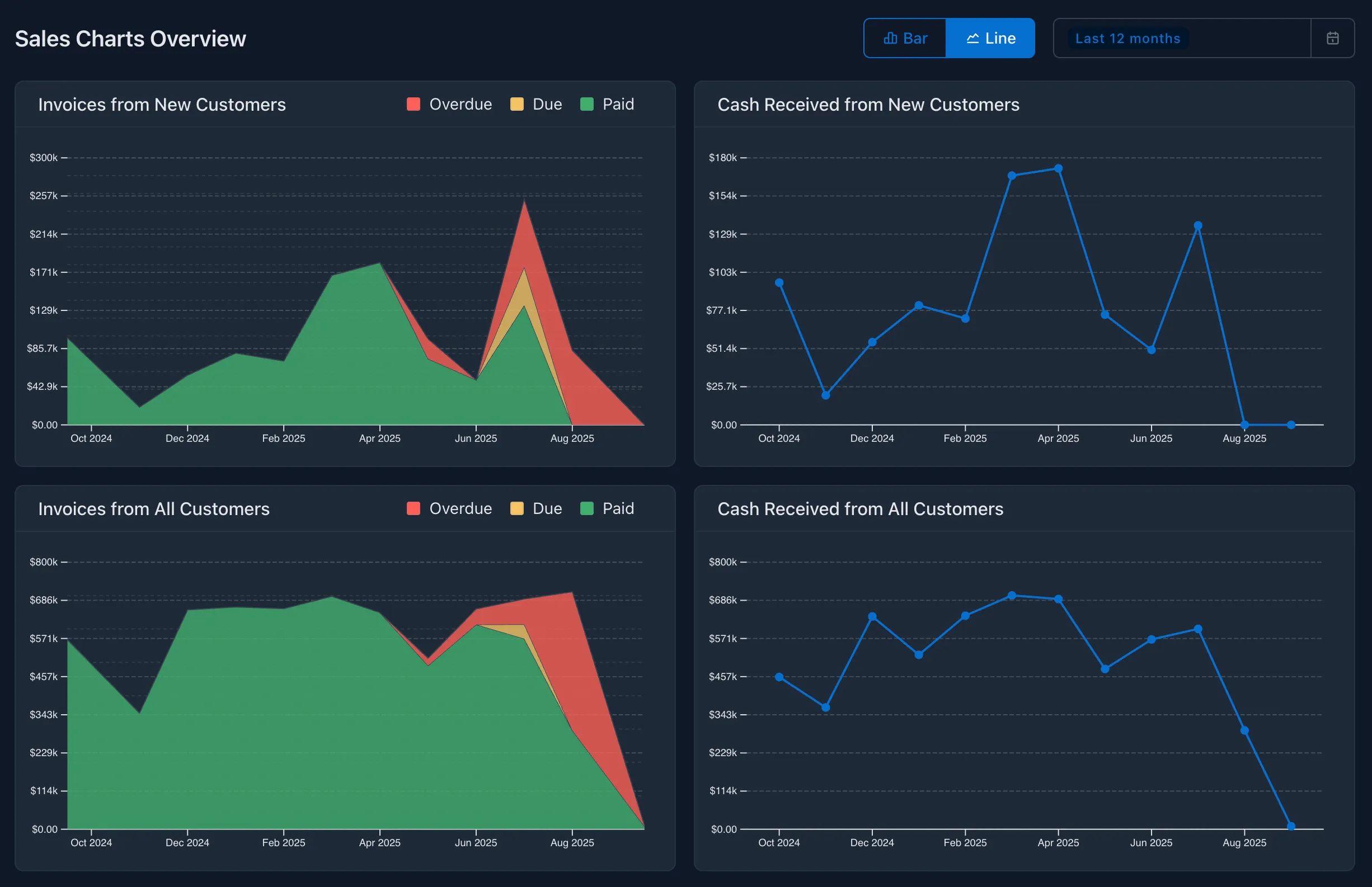This screenshot has width=1372, height=887.
Task: Click $114k axis label in Invoices All Customers
Action: 44,791
